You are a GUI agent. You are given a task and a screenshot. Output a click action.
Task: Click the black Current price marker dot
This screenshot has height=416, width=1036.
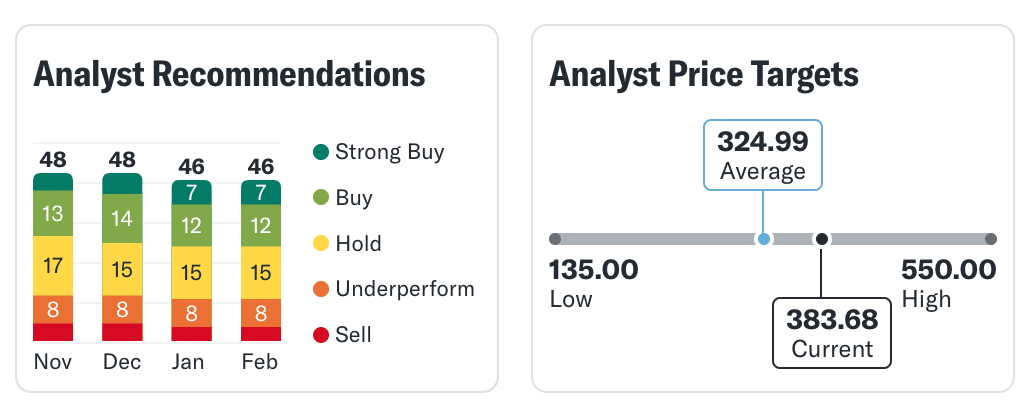point(821,239)
